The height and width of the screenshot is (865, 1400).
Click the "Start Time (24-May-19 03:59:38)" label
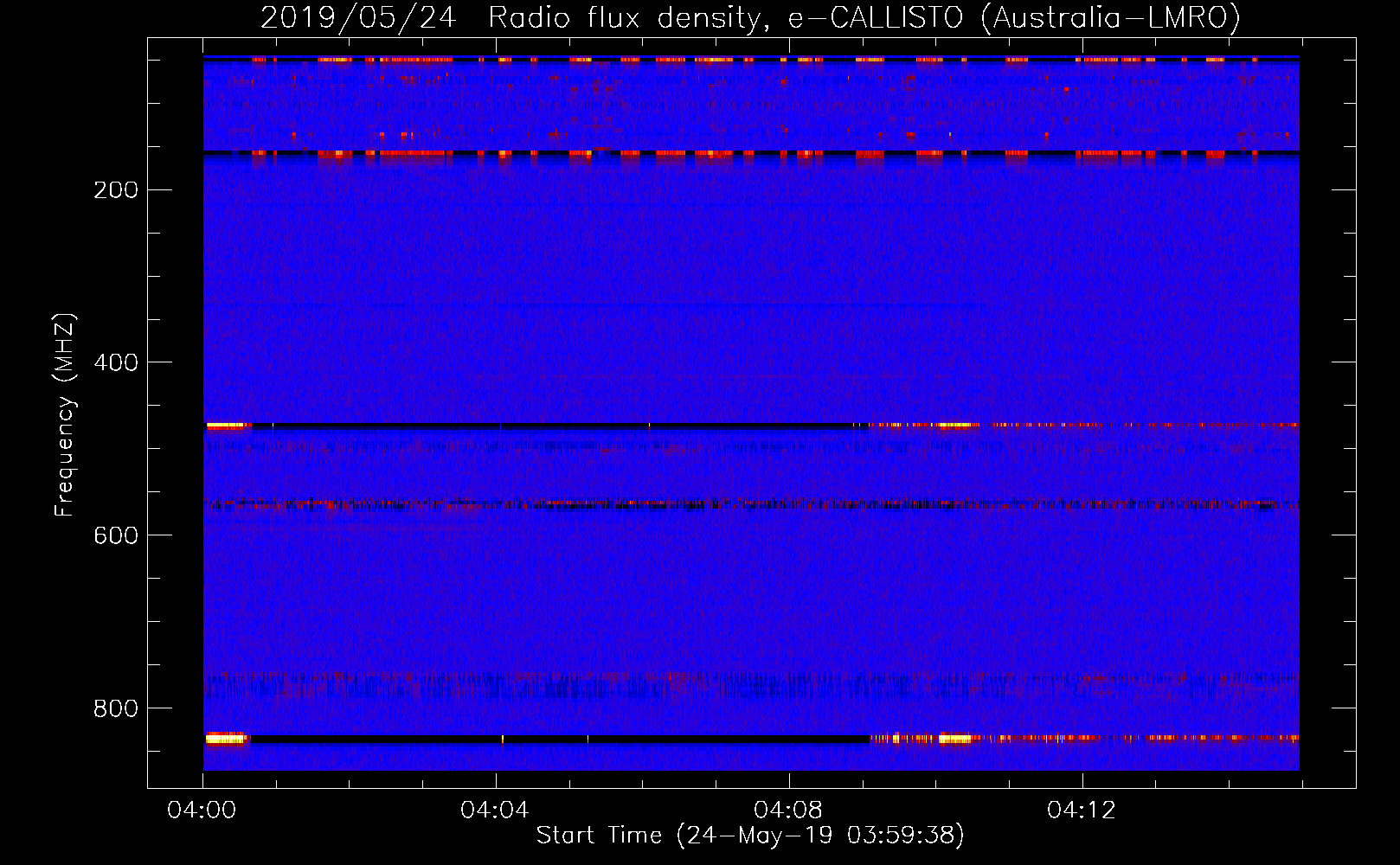tap(750, 836)
